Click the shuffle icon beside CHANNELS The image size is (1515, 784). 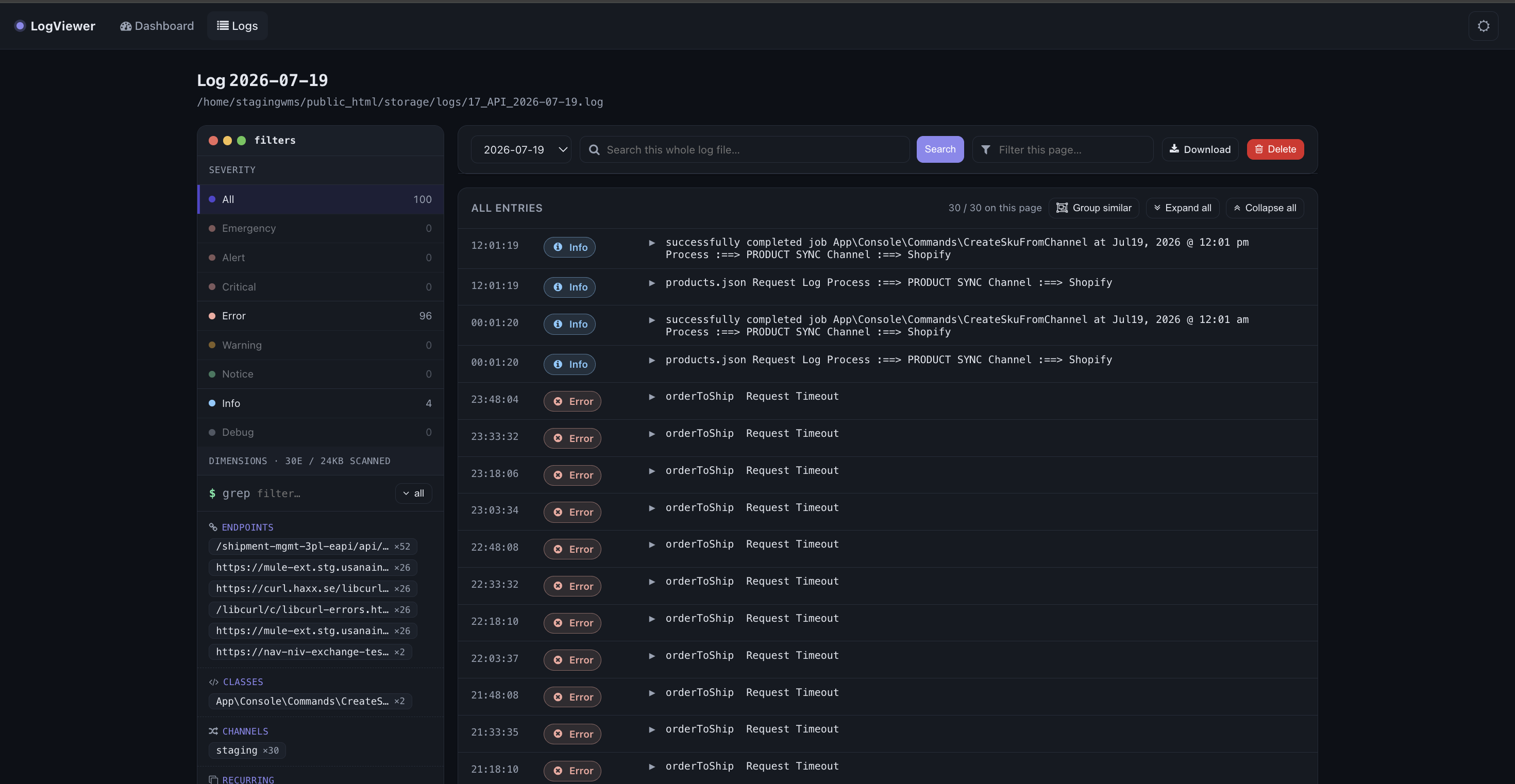tap(213, 731)
